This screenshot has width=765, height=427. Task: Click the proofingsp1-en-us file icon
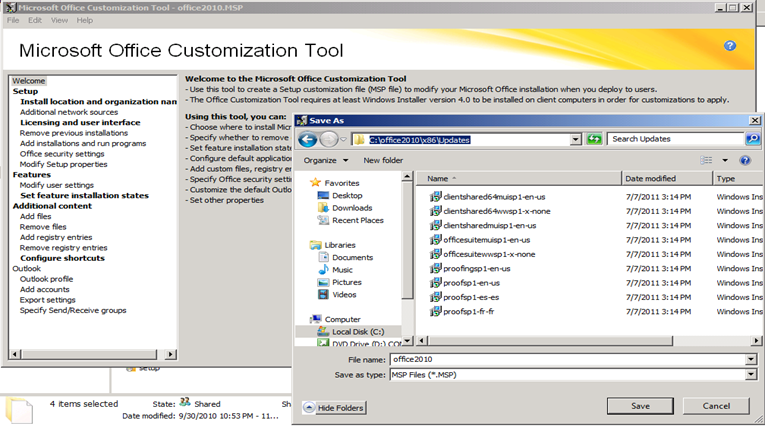point(435,268)
